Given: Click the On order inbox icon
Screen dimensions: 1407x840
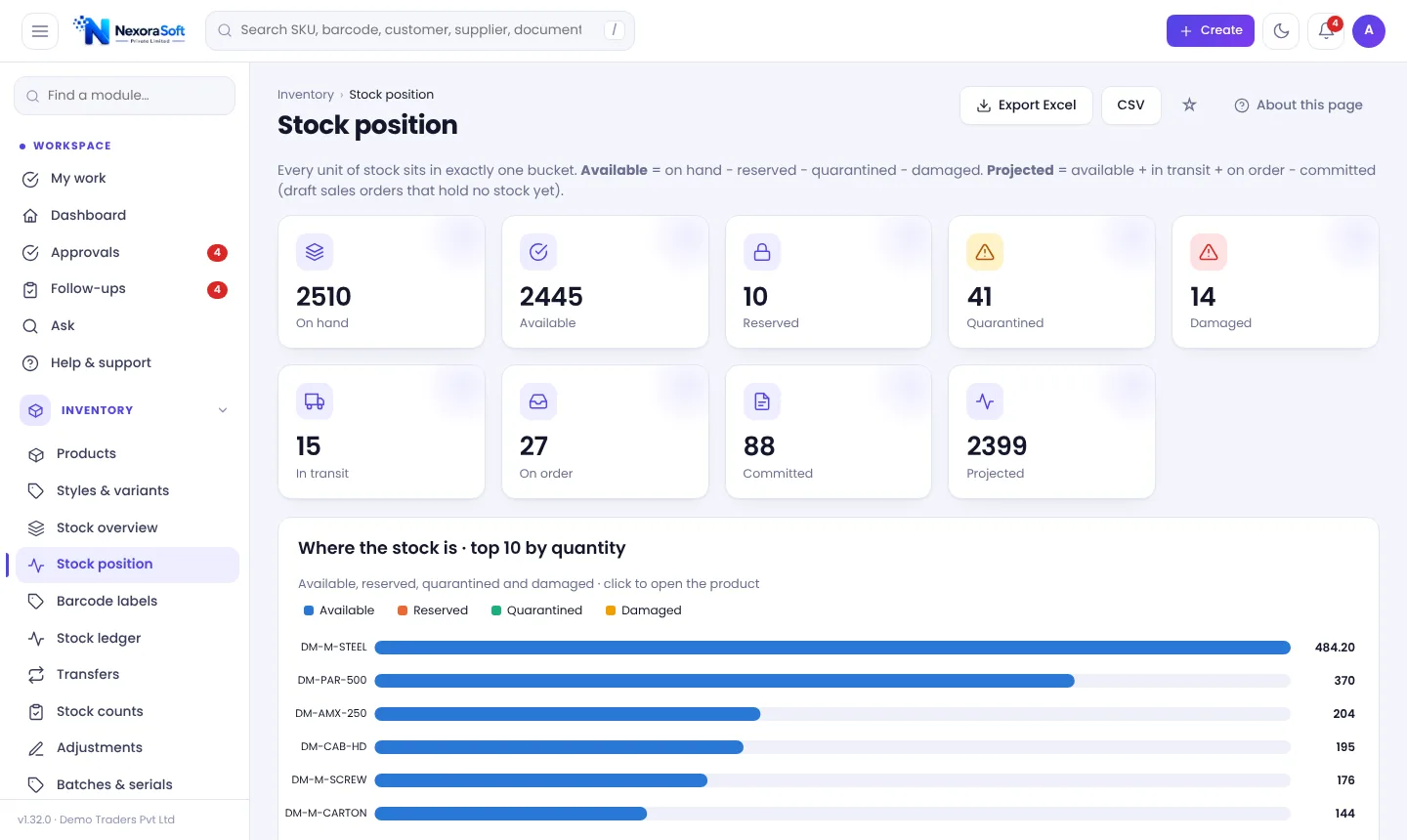Looking at the screenshot, I should [x=538, y=401].
